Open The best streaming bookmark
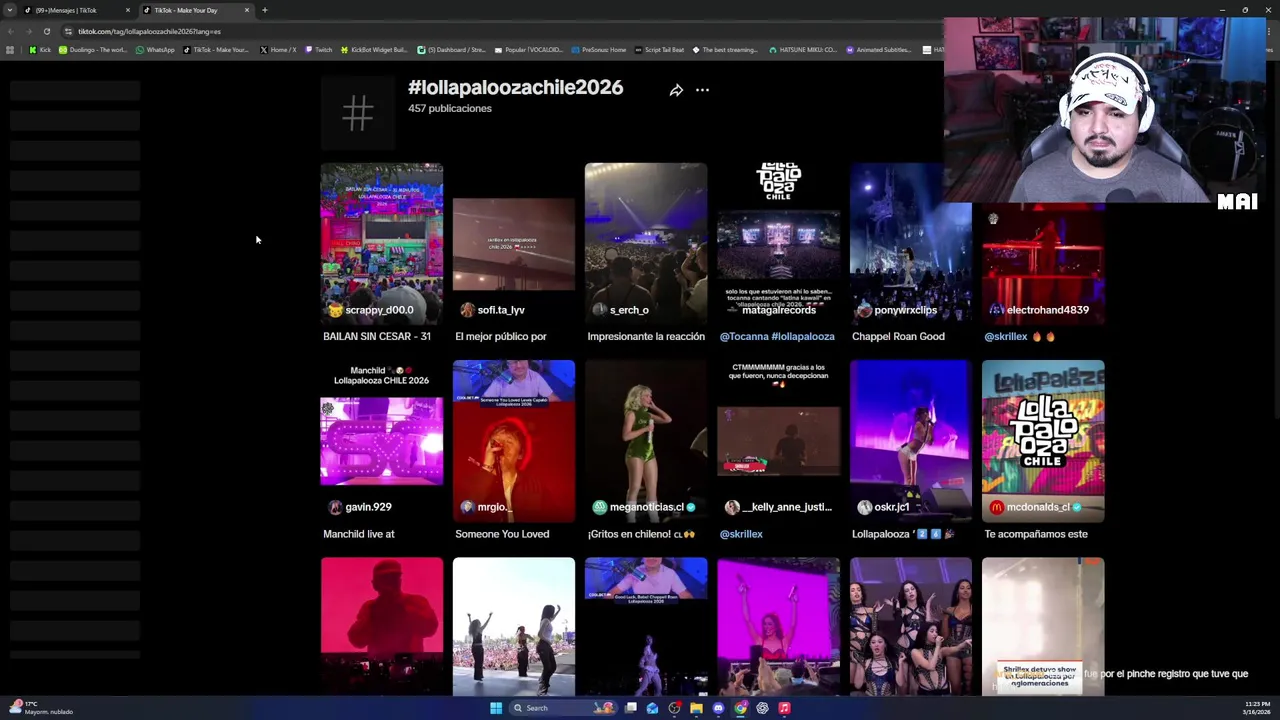1280x720 pixels. (726, 49)
